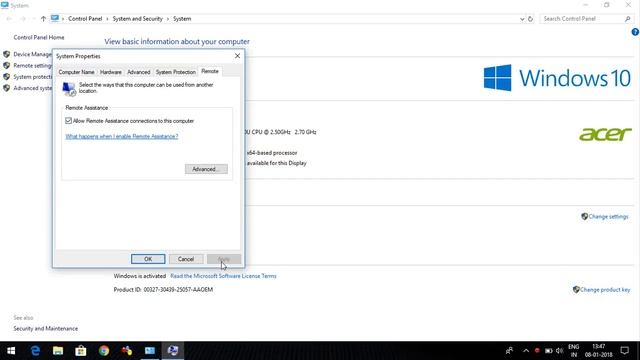Read the Microsoft Software License Terms link
The height and width of the screenshot is (360, 640).
[x=223, y=276]
